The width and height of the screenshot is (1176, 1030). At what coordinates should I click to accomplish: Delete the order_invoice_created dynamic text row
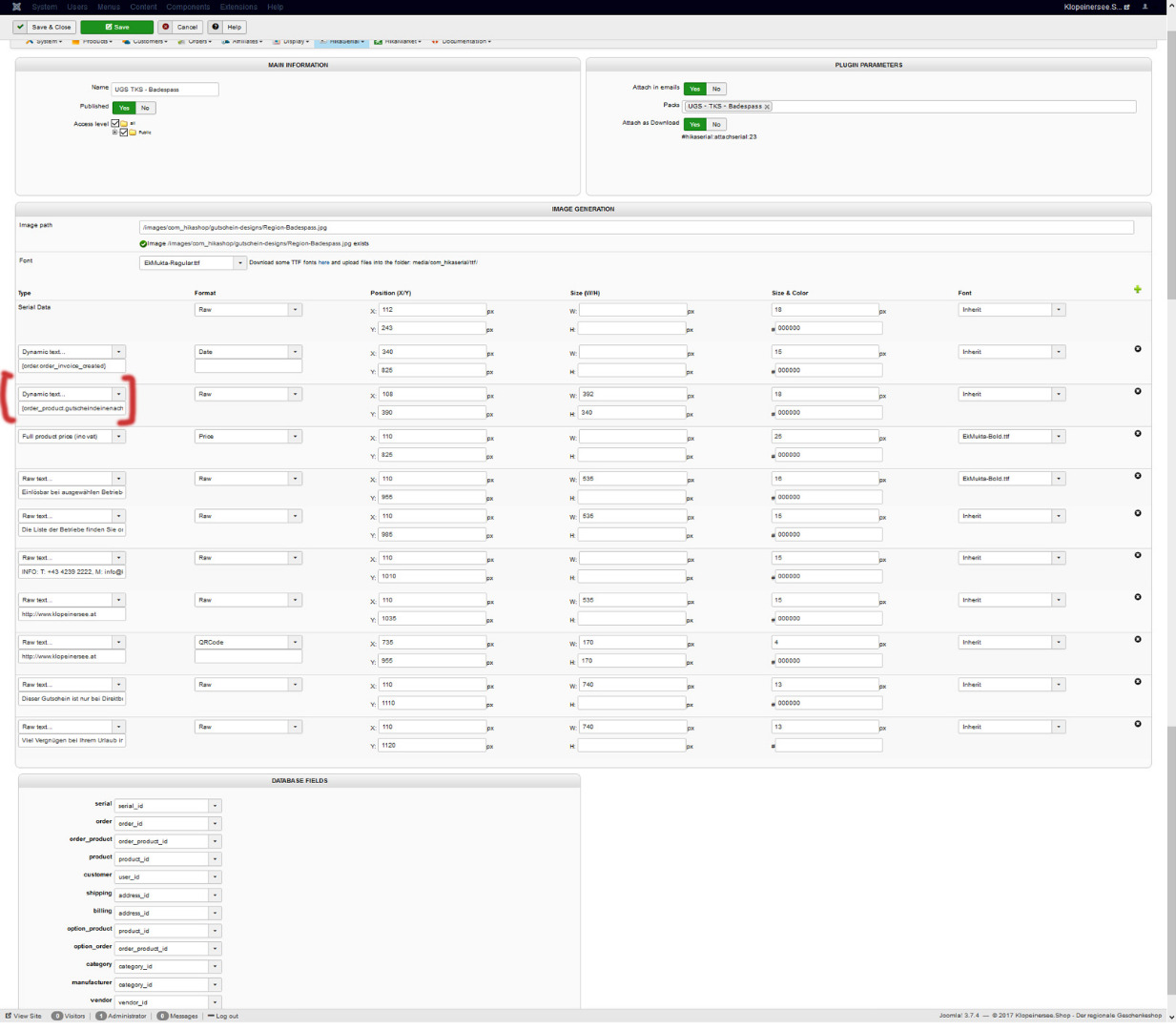pos(1137,349)
